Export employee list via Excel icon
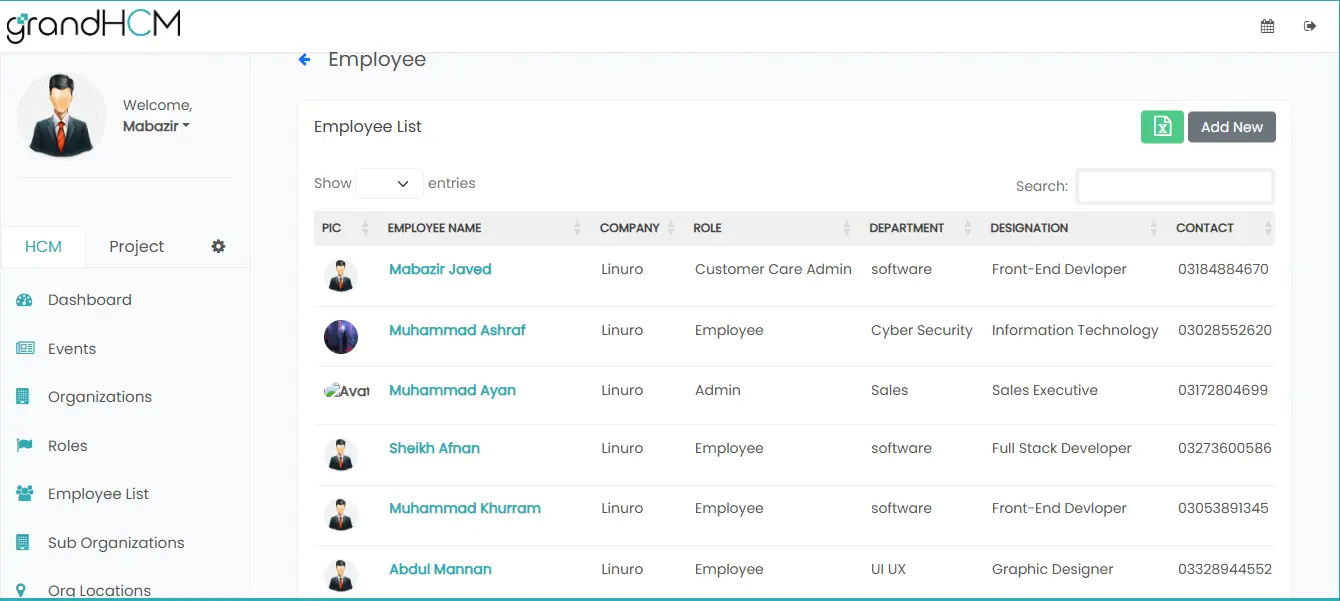This screenshot has height=601, width=1340. 1162,127
